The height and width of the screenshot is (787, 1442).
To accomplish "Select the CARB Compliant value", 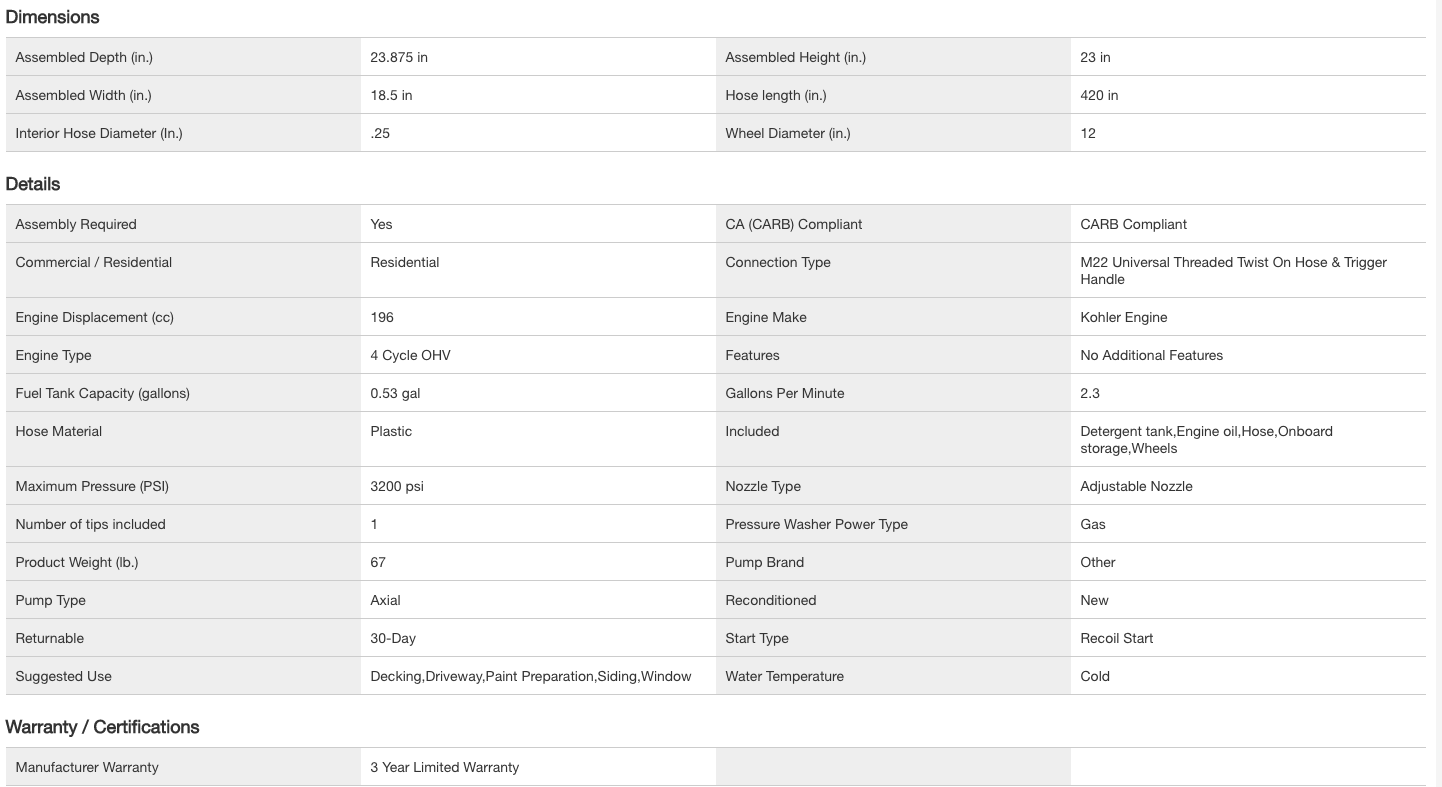I will tap(1134, 224).
